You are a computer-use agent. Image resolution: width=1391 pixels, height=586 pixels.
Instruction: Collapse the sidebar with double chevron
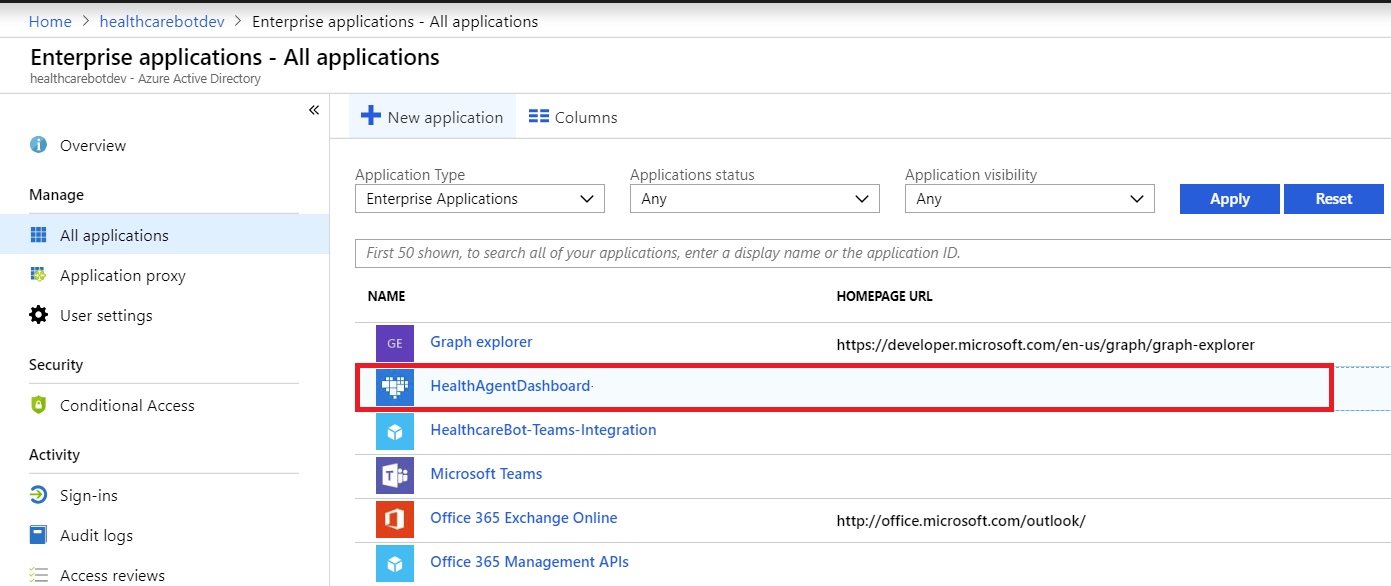(x=314, y=110)
